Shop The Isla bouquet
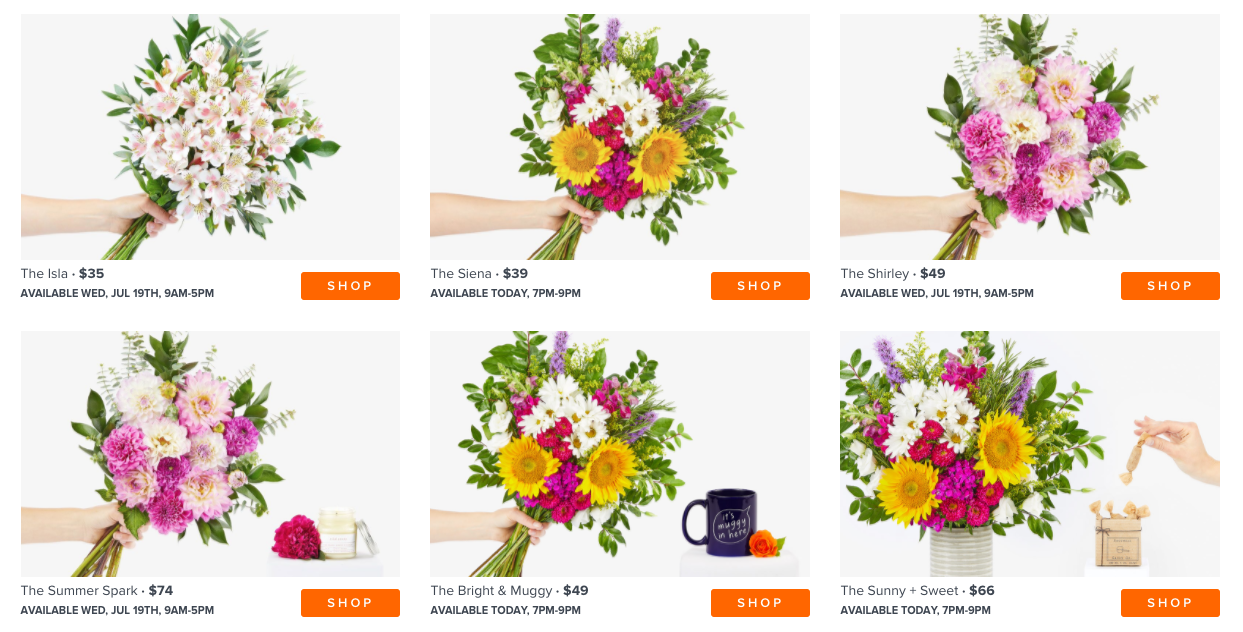The height and width of the screenshot is (632, 1243). (350, 286)
